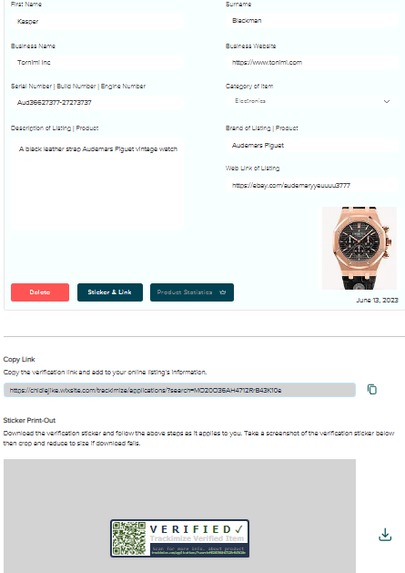Delete this listing with the red Delete button
The height and width of the screenshot is (573, 405).
click(x=40, y=292)
